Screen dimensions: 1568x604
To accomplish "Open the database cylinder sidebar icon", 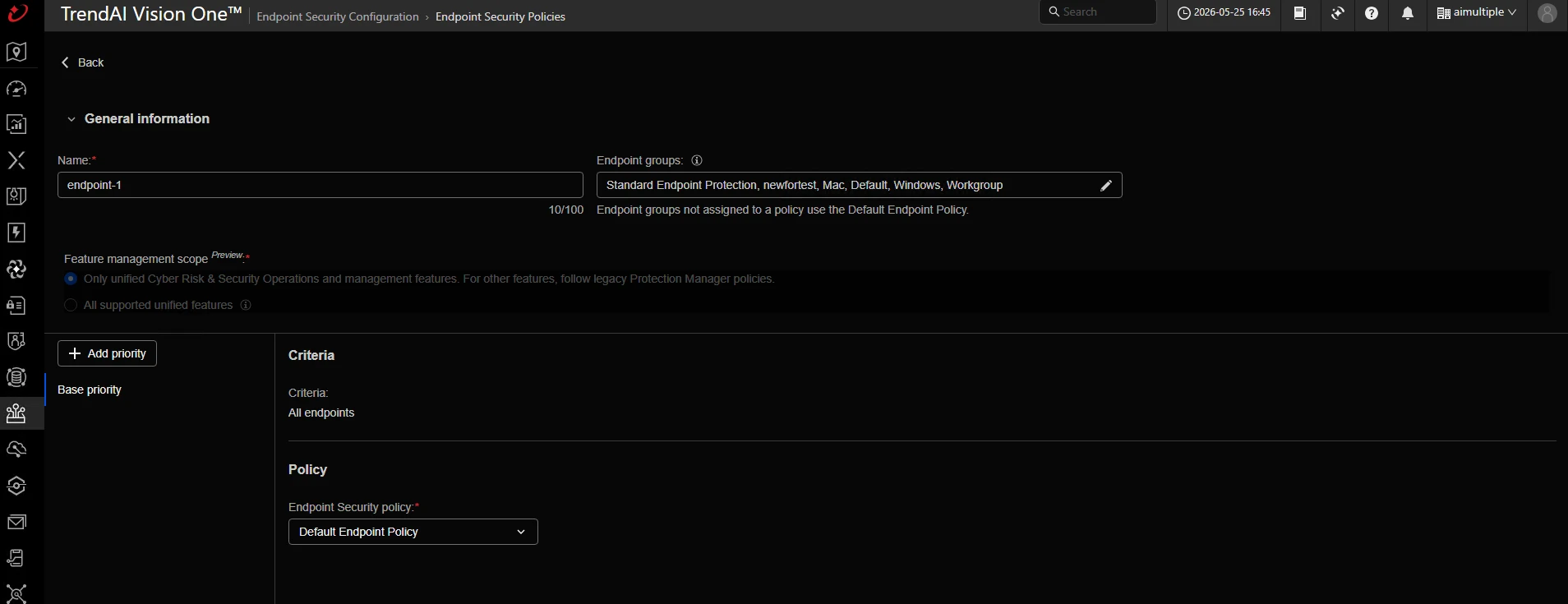I will (x=16, y=377).
